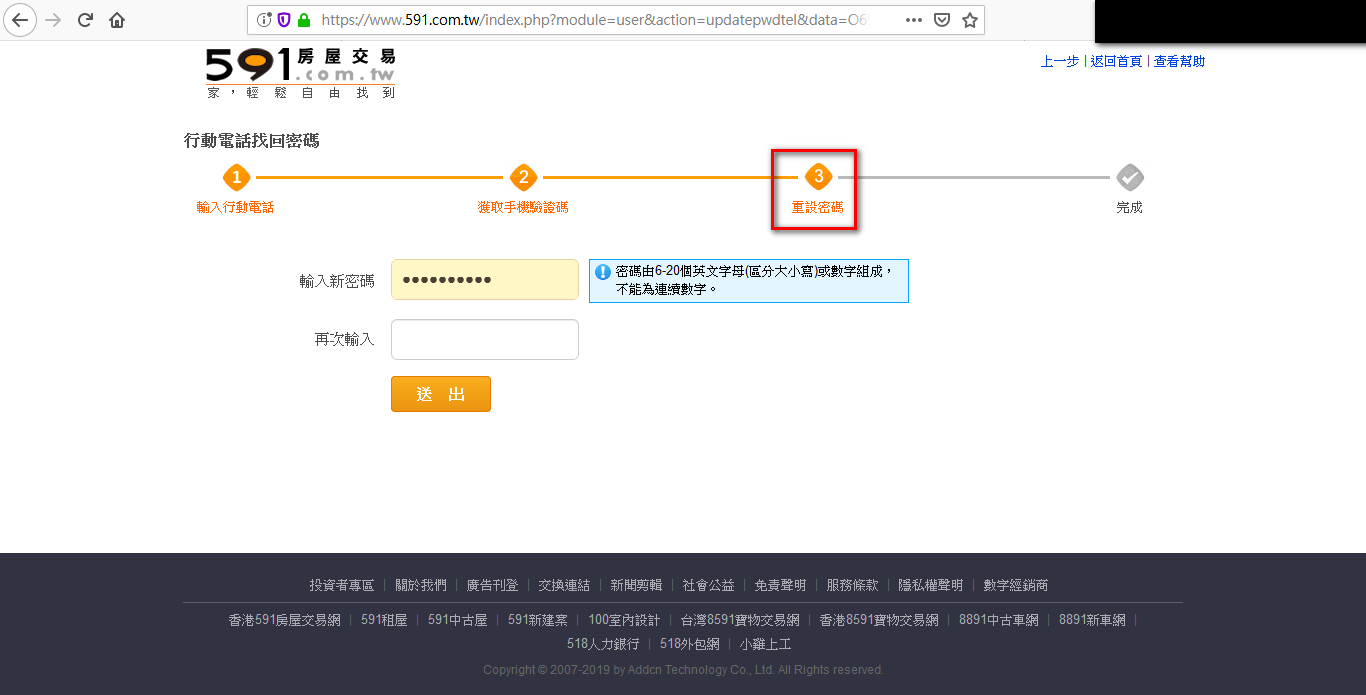Click the browser forward arrow
Screen dimensions: 1366x695
click(x=53, y=20)
